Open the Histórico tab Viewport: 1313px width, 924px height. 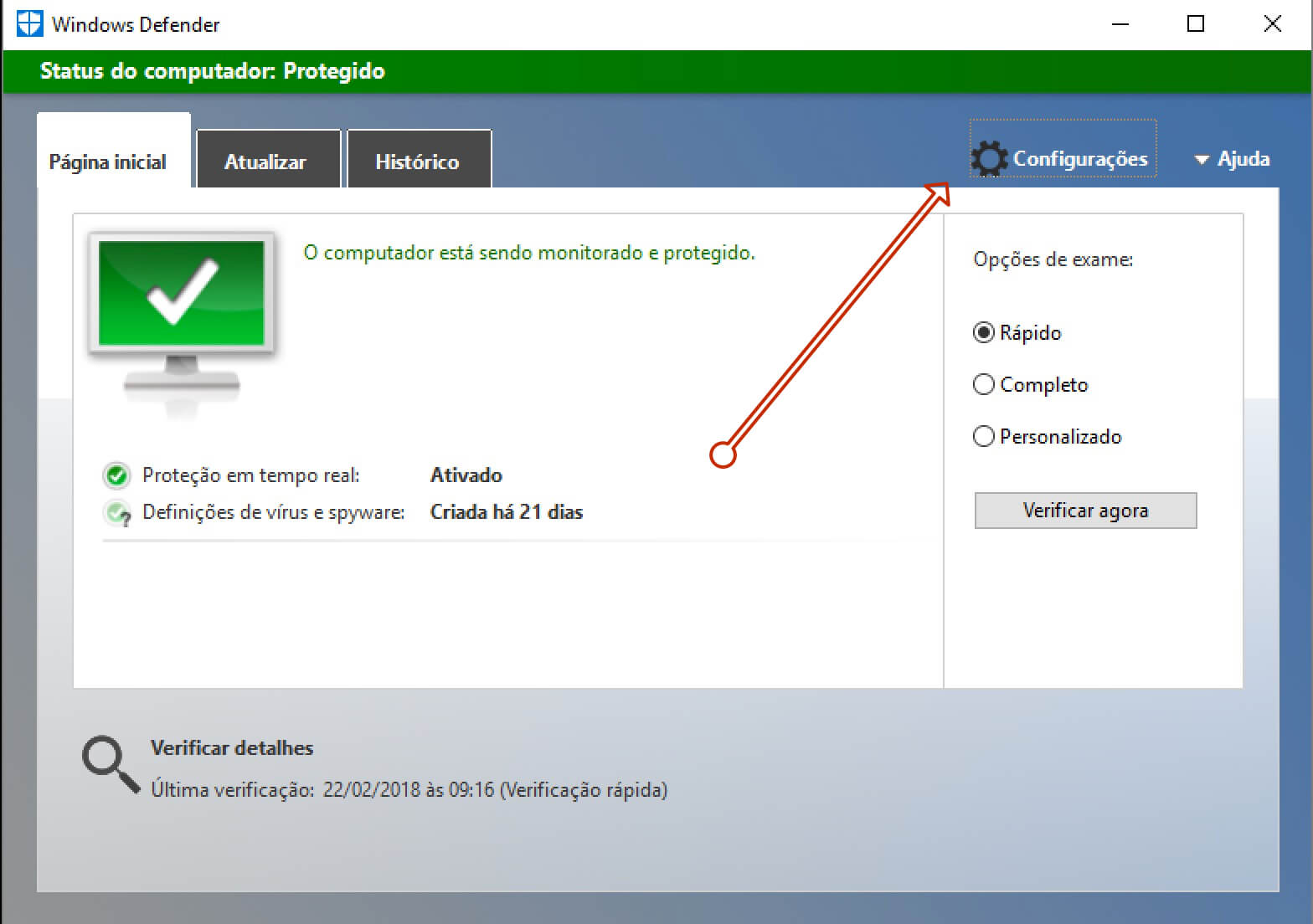pyautogui.click(x=420, y=159)
